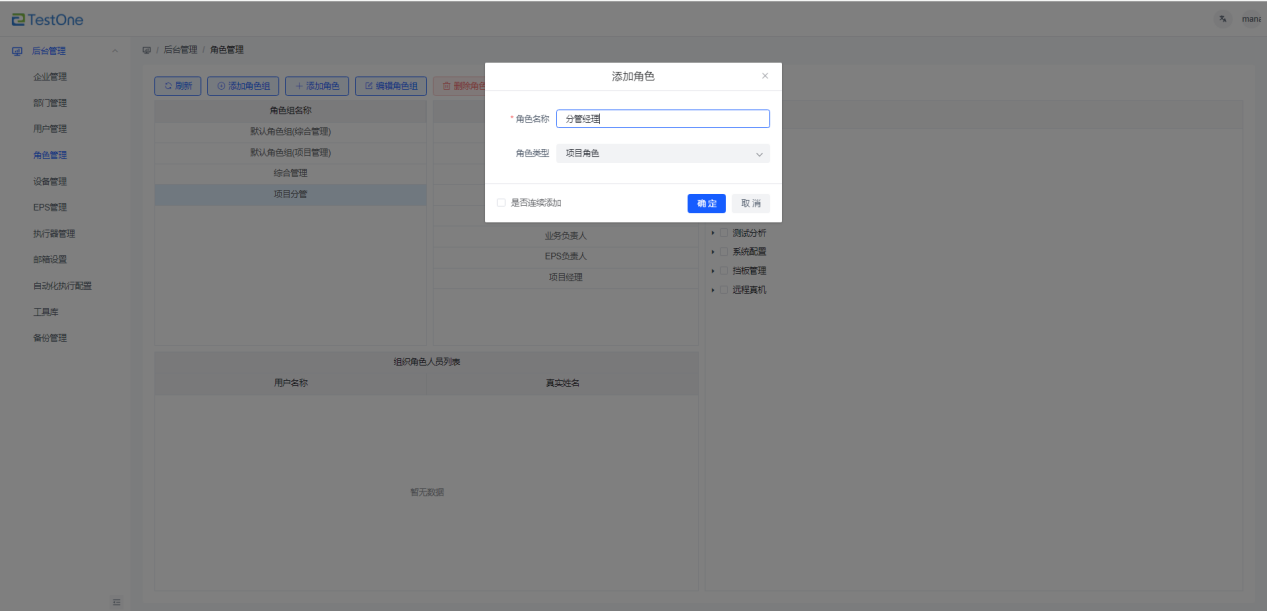Open the 角色类型 dropdown
The image size is (1267, 611).
tap(662, 154)
